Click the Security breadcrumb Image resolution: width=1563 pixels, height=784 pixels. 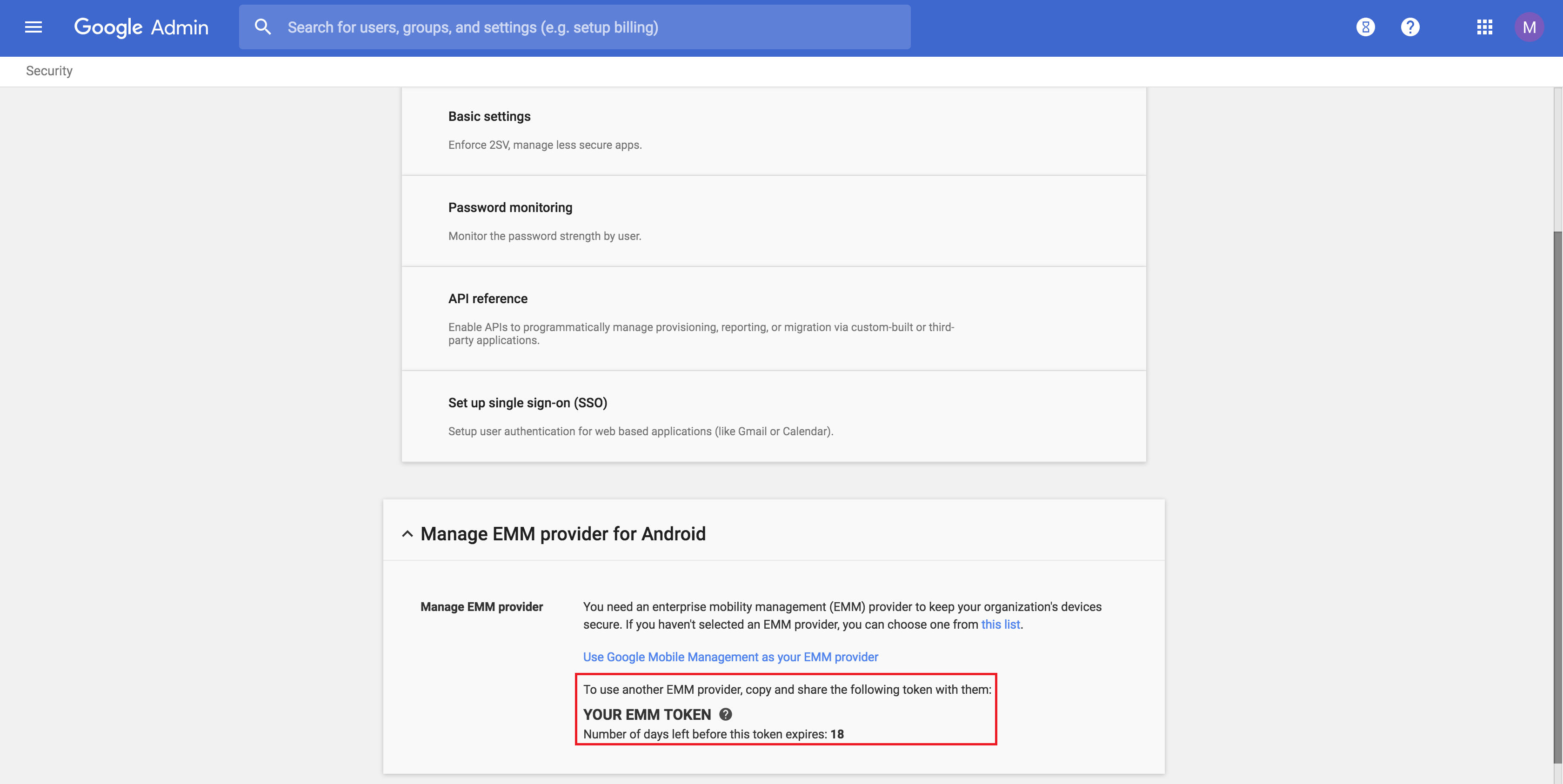coord(49,71)
